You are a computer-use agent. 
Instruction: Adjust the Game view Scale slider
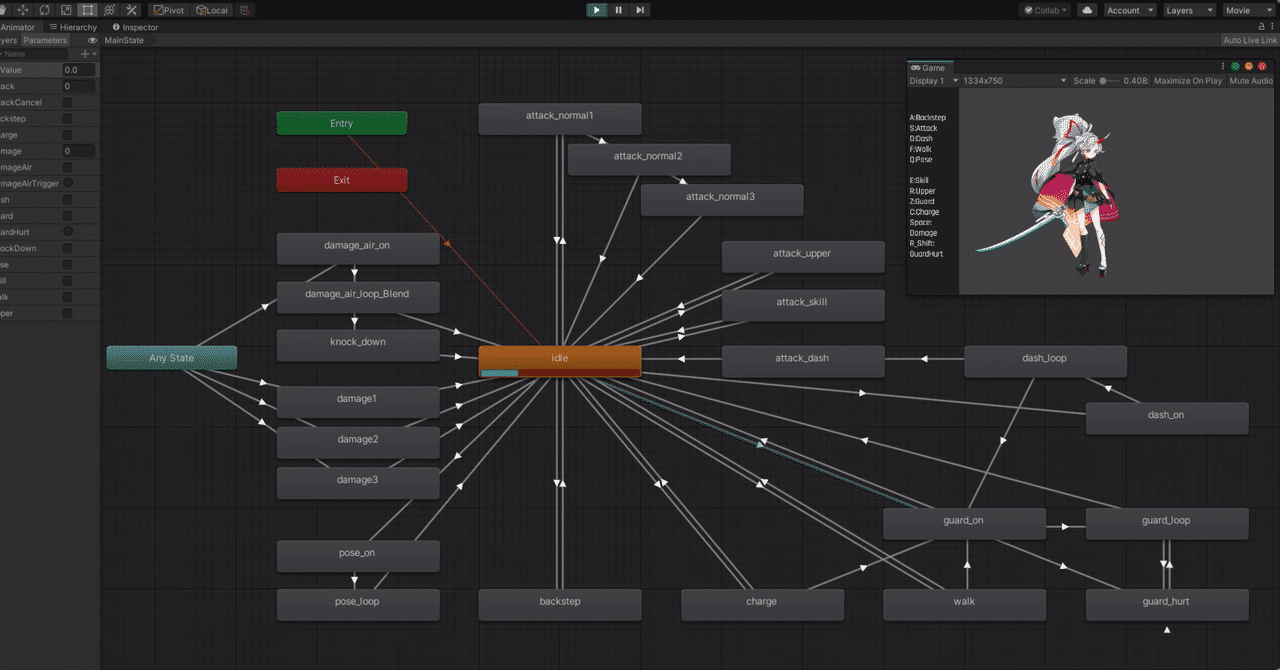(x=1110, y=81)
